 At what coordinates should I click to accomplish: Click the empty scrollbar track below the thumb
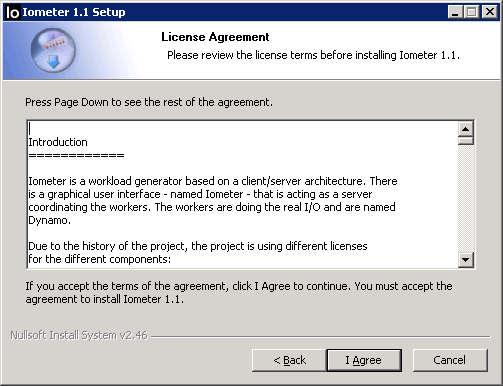pyautogui.click(x=466, y=198)
